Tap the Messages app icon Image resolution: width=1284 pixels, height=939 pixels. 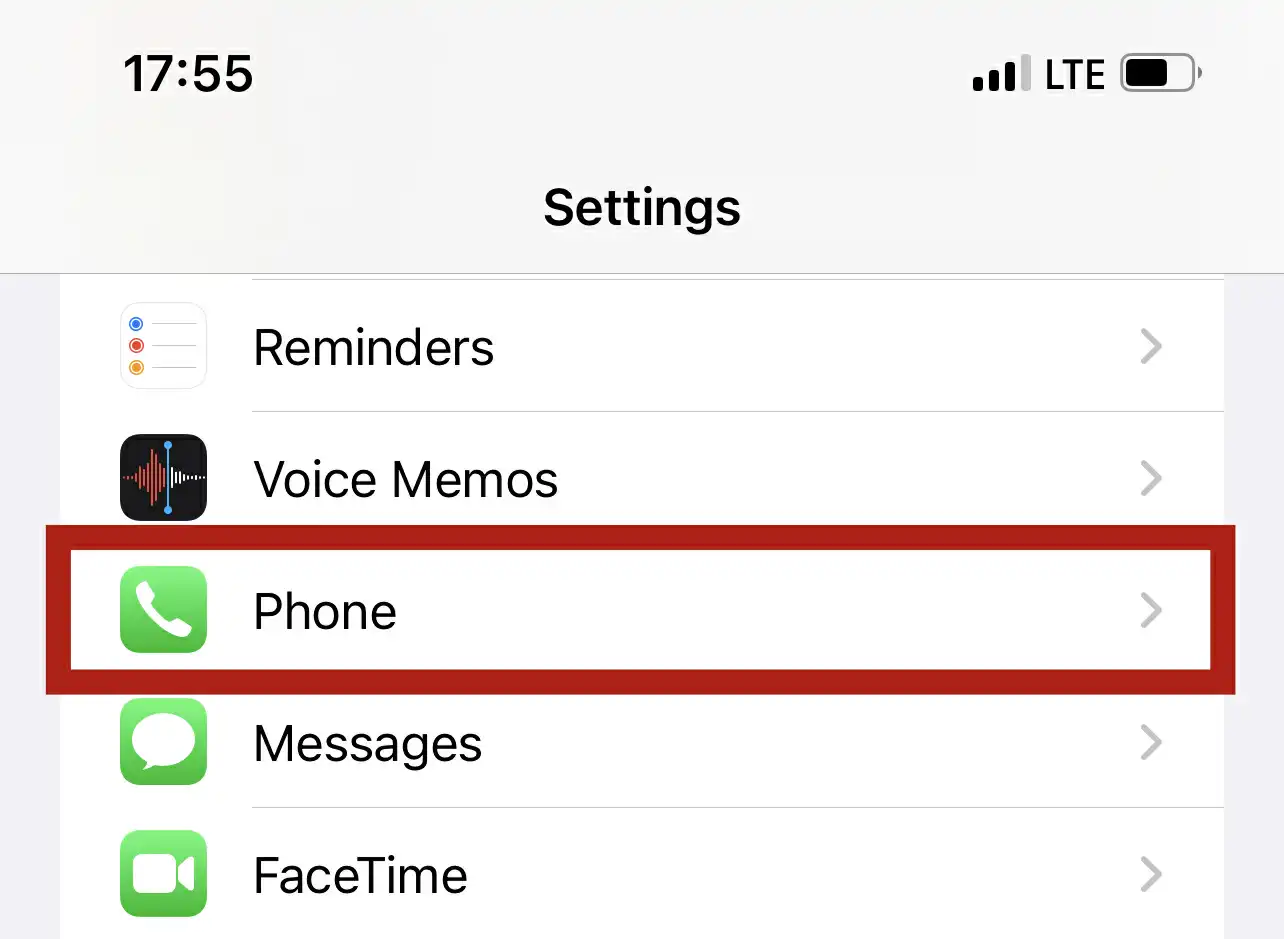coord(163,742)
